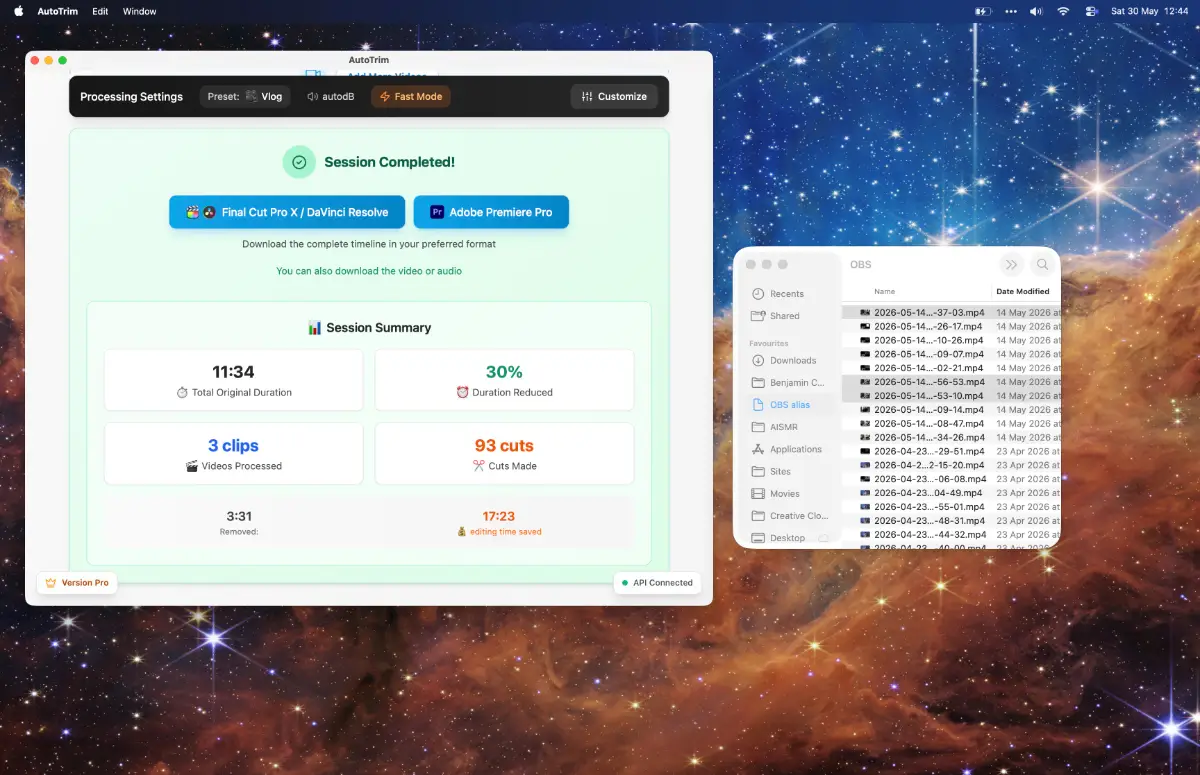Click the 30% Duration Reduced card
1200x775 pixels.
pyautogui.click(x=504, y=380)
